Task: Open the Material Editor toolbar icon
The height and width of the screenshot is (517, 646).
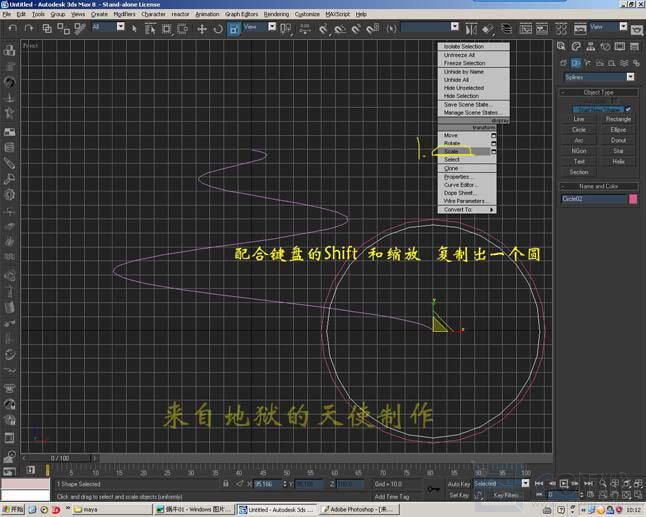Action: point(561,29)
